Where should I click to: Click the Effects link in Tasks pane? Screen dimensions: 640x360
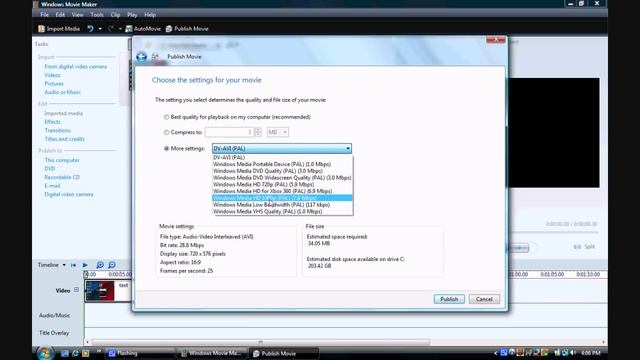(x=52, y=122)
